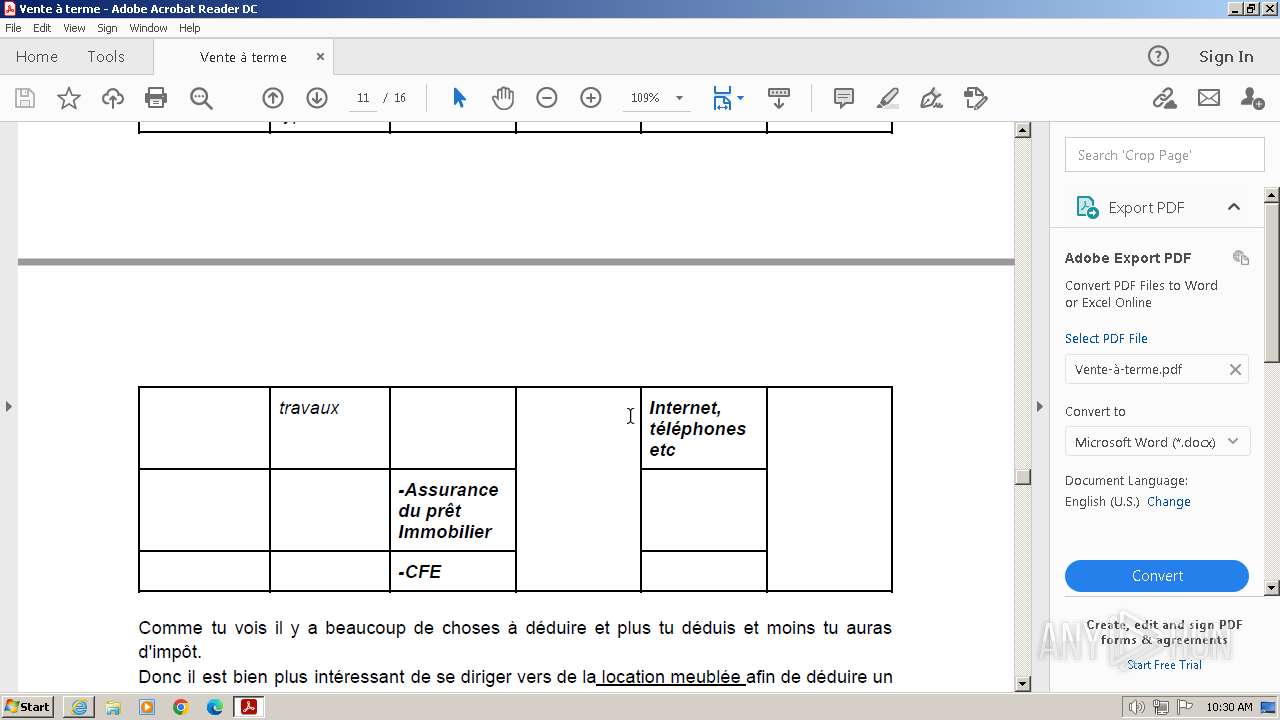Click the location meublée underlined link

point(673,677)
